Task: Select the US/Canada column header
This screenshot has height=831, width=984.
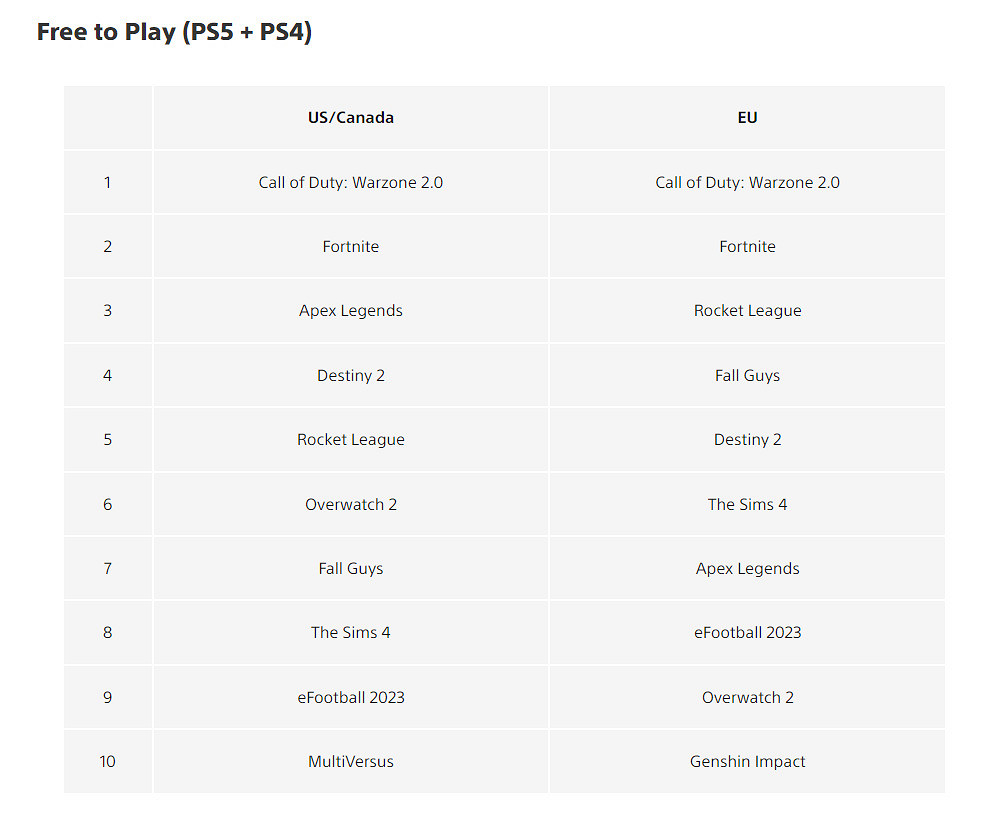Action: [351, 118]
